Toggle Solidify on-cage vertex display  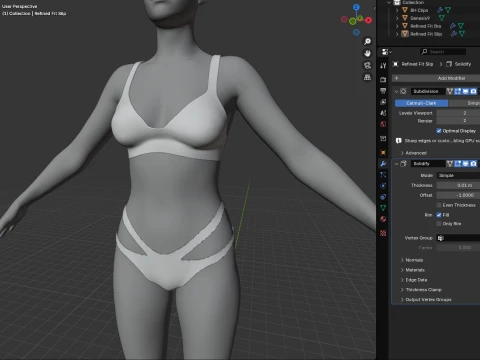tap(450, 164)
